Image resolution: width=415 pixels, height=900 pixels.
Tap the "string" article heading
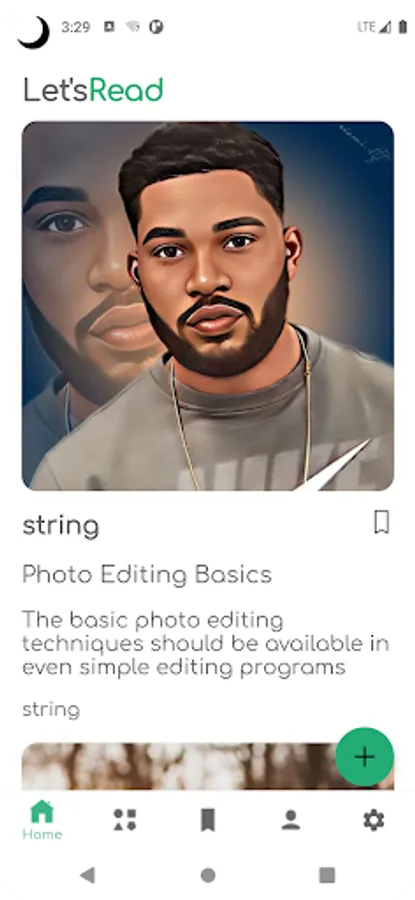tap(61, 525)
